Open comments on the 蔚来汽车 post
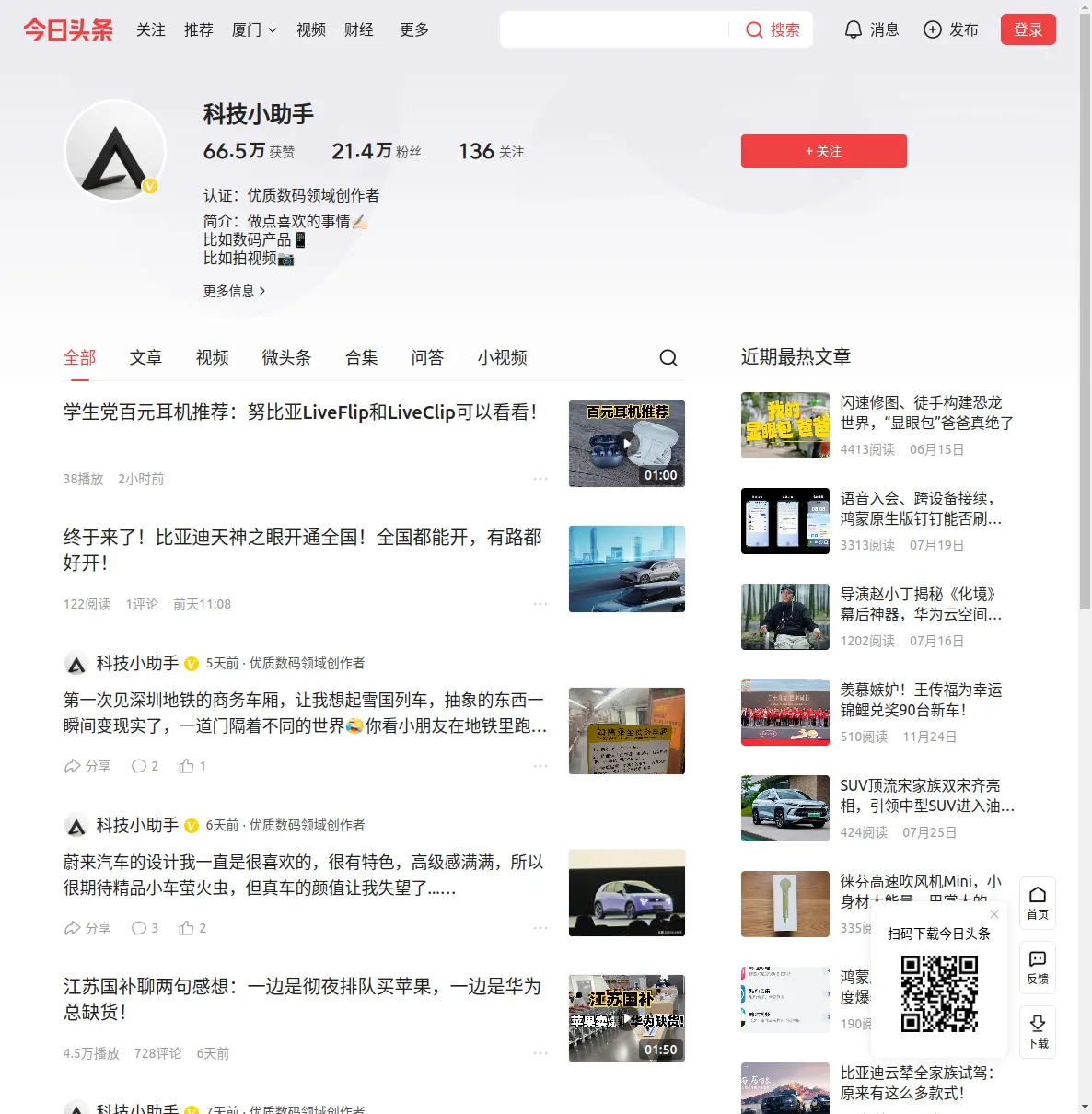This screenshot has height=1114, width=1092. [x=145, y=928]
